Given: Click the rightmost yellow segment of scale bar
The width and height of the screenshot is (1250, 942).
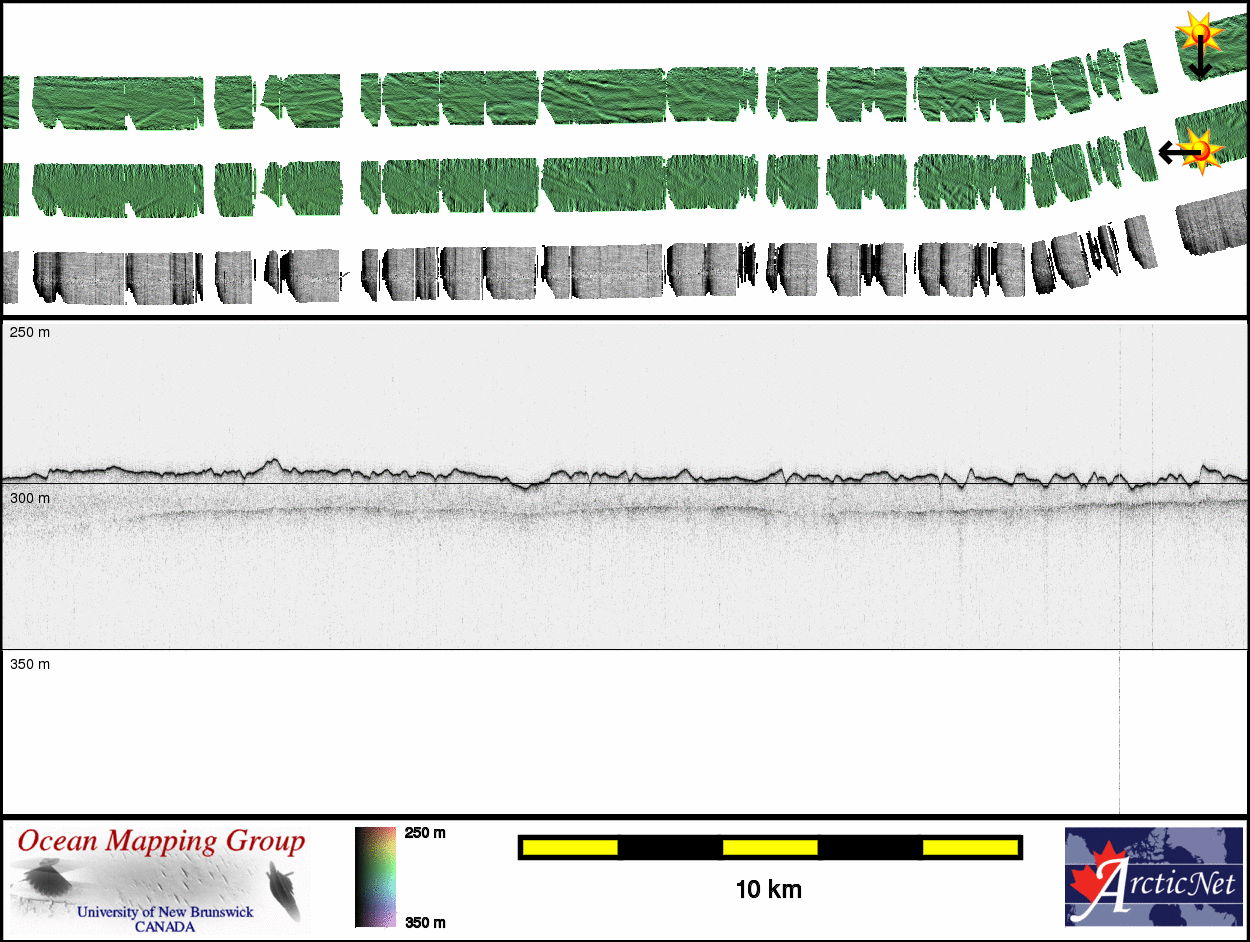Looking at the screenshot, I should tap(969, 848).
